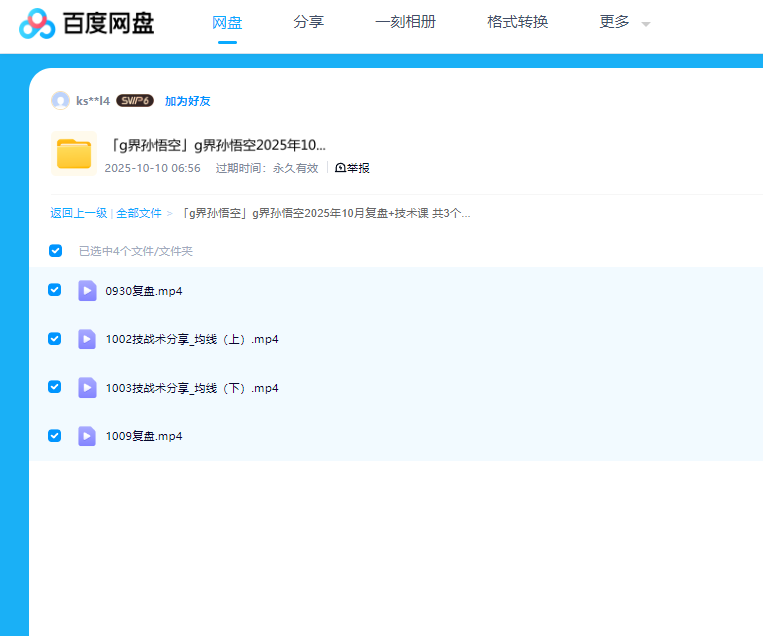The image size is (763, 636).
Task: Report the share via 举报 button
Action: click(352, 168)
